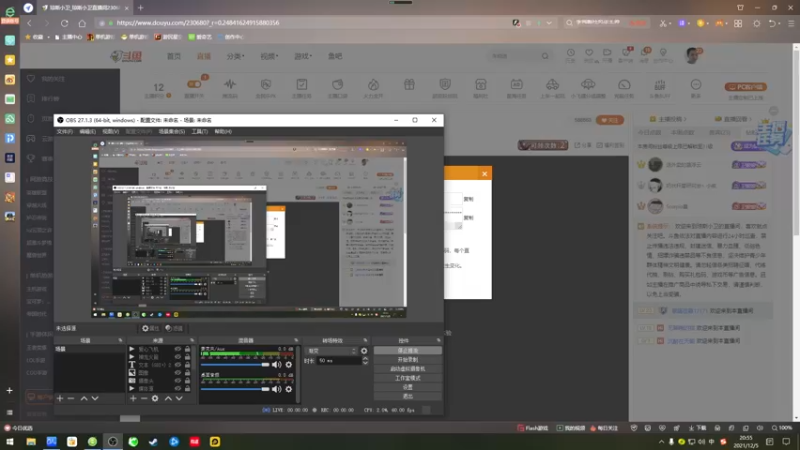Open the user avatar in Douyu header
The height and width of the screenshot is (450, 800).
click(692, 56)
